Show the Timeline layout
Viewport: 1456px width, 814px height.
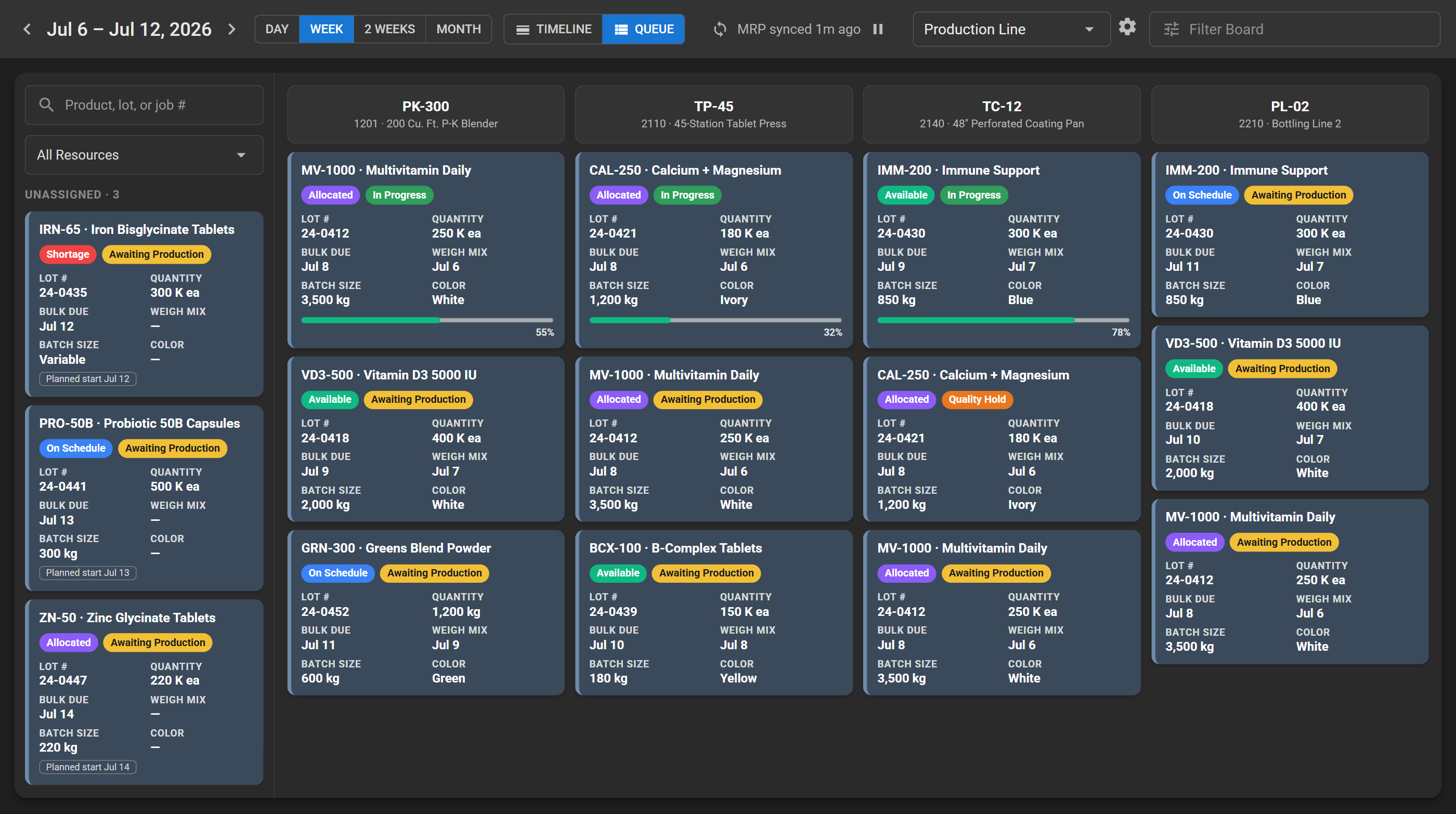pos(554,29)
